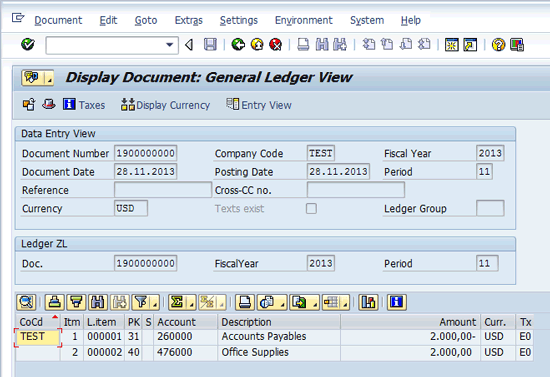
Task: Click the CoCd column header
Action: pyautogui.click(x=38, y=322)
